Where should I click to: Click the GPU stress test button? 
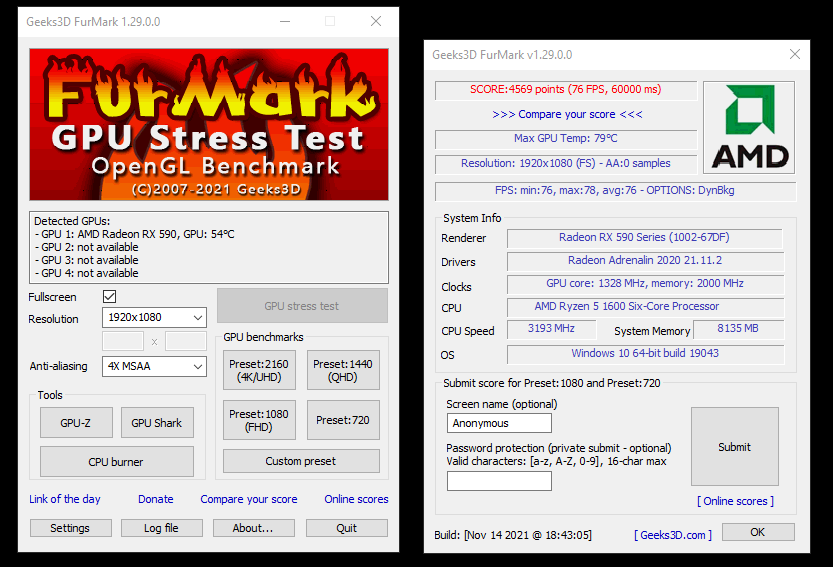(x=302, y=306)
